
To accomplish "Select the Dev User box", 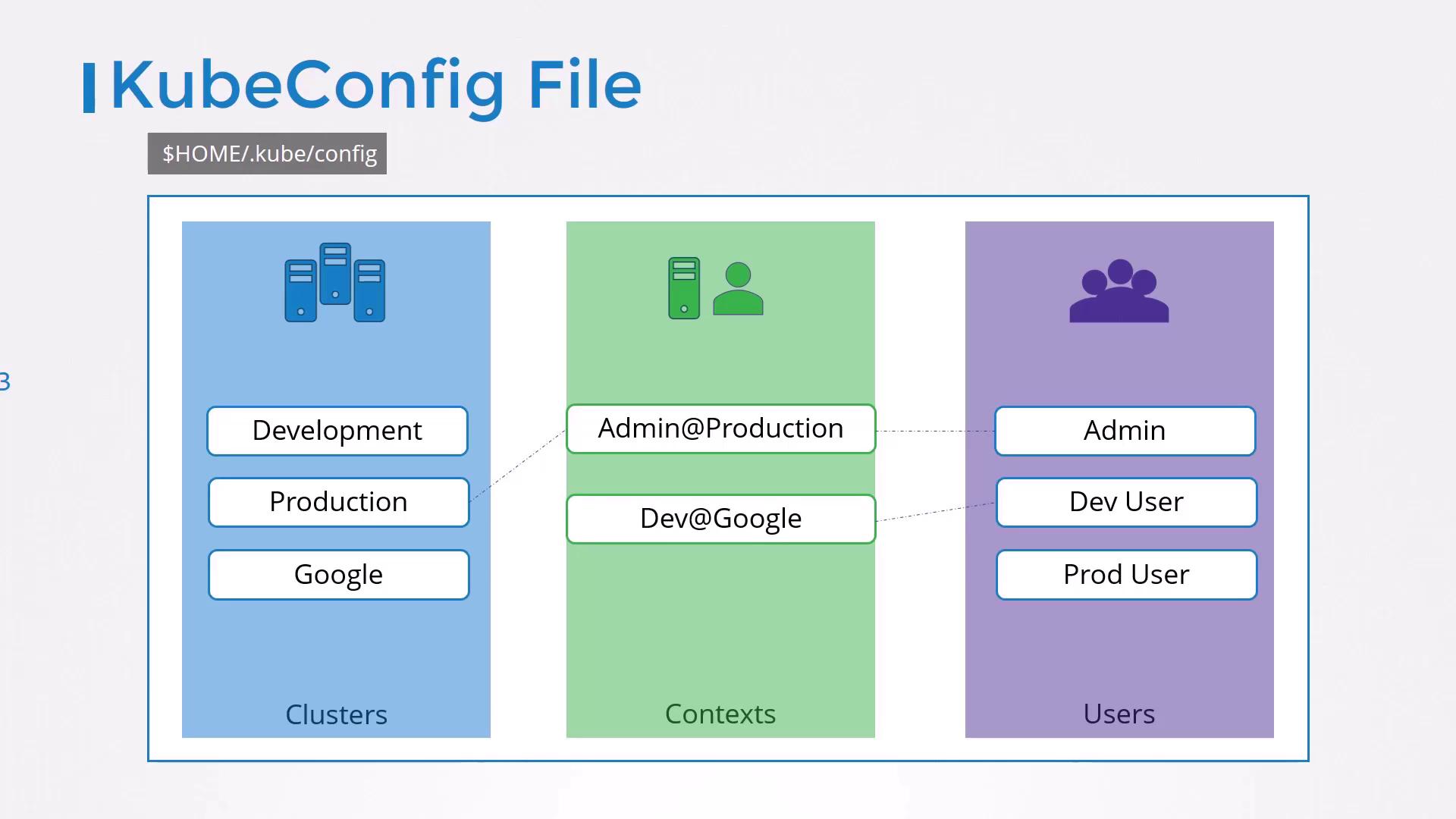I will click(x=1126, y=502).
